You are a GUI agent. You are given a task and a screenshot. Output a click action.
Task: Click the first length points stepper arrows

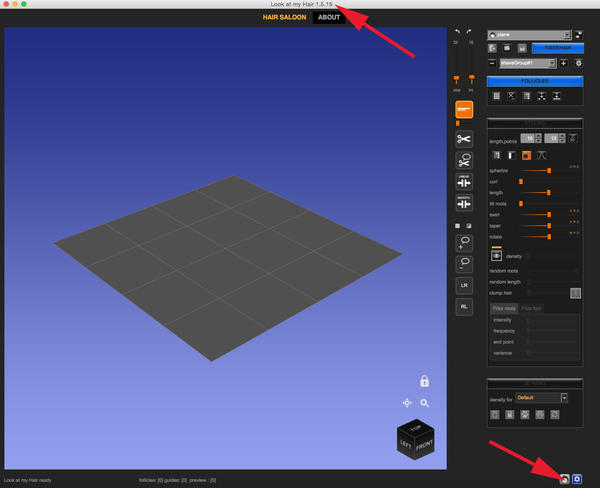coord(538,138)
